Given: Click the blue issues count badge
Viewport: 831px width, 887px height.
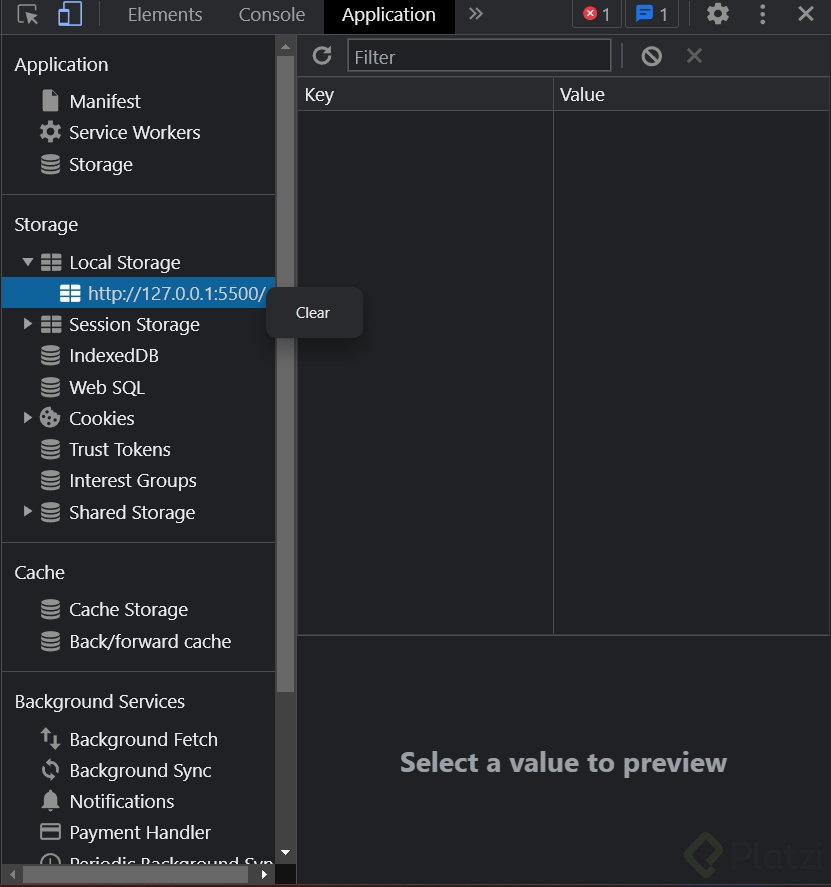Looking at the screenshot, I should point(652,15).
